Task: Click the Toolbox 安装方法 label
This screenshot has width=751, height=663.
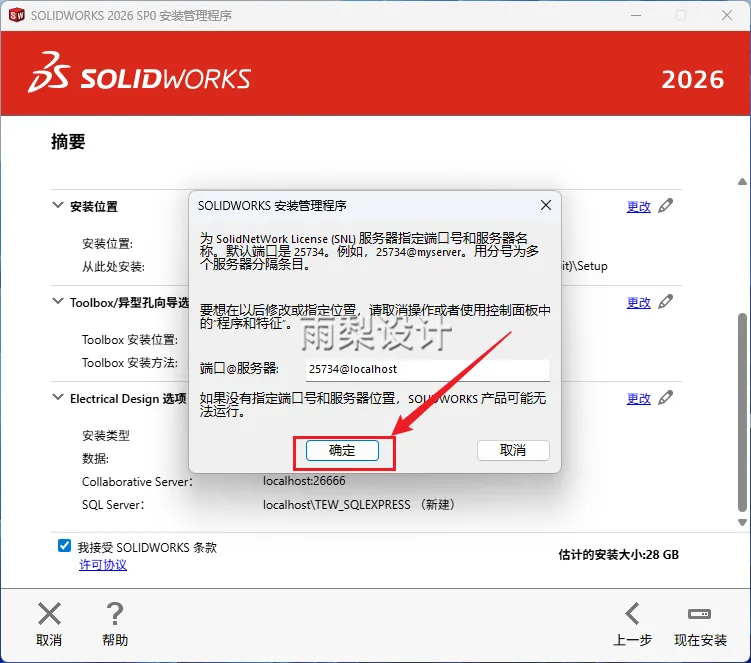Action: coord(130,363)
